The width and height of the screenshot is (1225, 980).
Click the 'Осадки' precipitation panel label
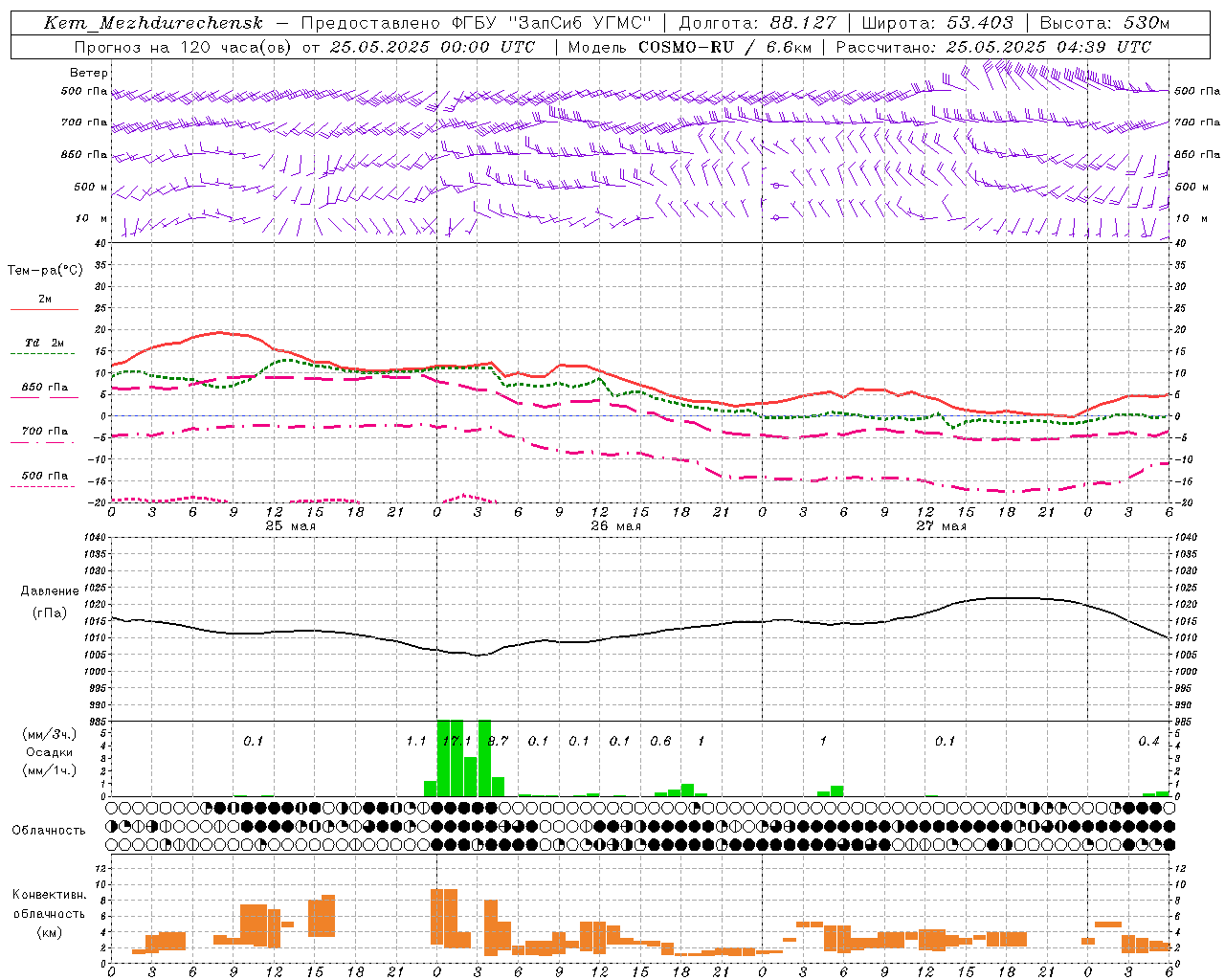[50, 752]
